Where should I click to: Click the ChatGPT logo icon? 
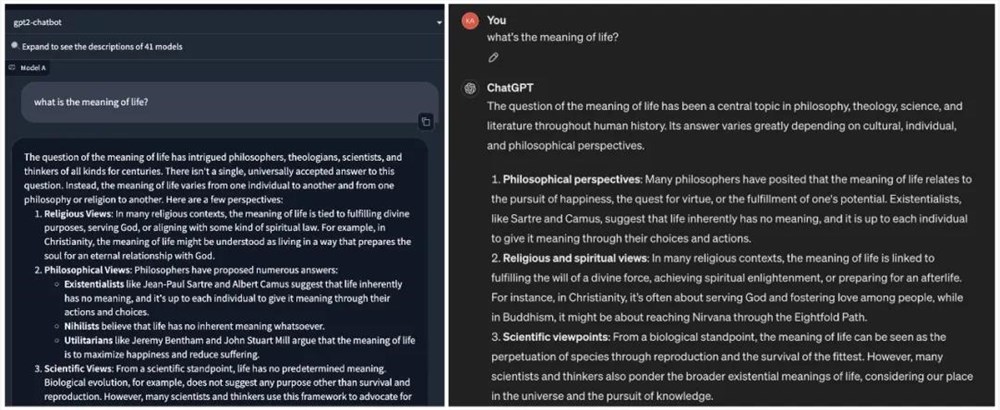[x=469, y=87]
